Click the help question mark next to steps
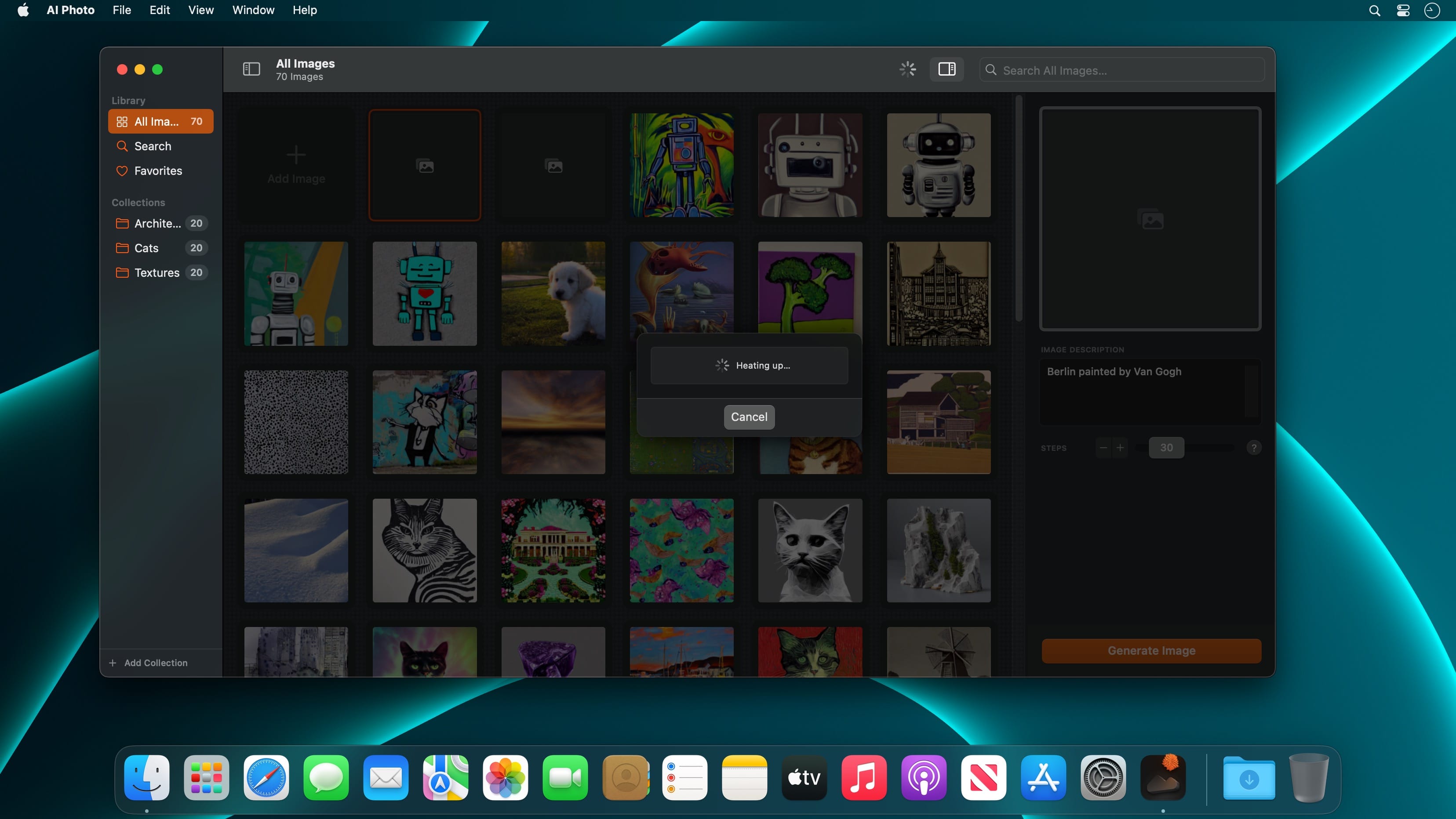1456x819 pixels. [x=1253, y=447]
